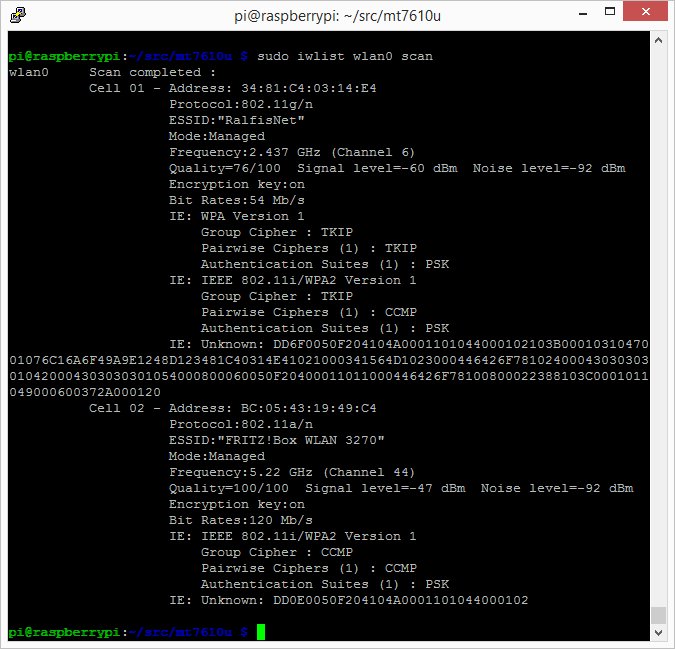Click 'Group Cipher : CCMP' line

coord(277,552)
